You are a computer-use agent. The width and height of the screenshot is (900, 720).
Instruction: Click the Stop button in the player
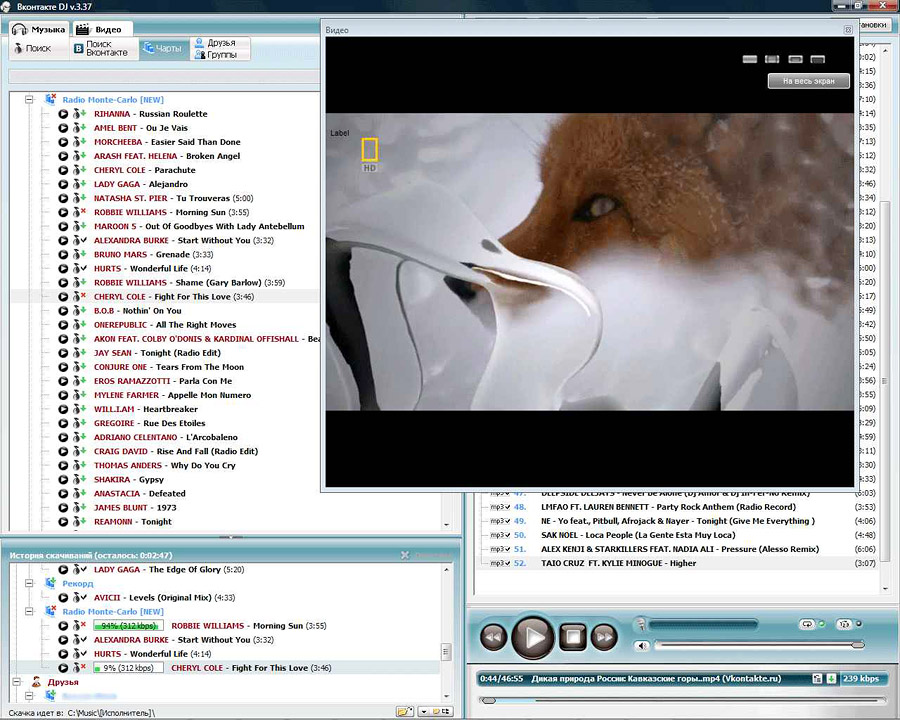point(572,636)
